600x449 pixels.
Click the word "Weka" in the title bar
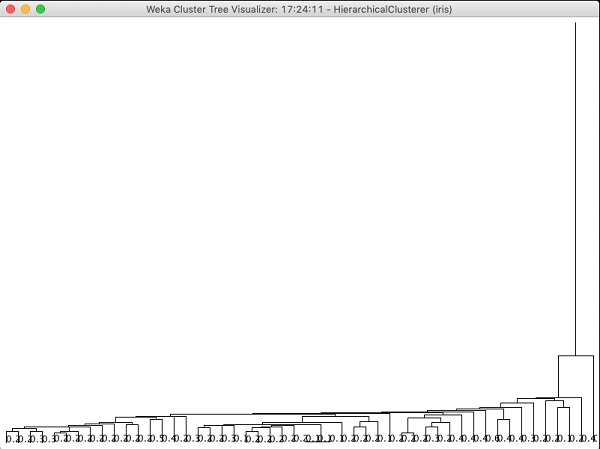click(160, 9)
